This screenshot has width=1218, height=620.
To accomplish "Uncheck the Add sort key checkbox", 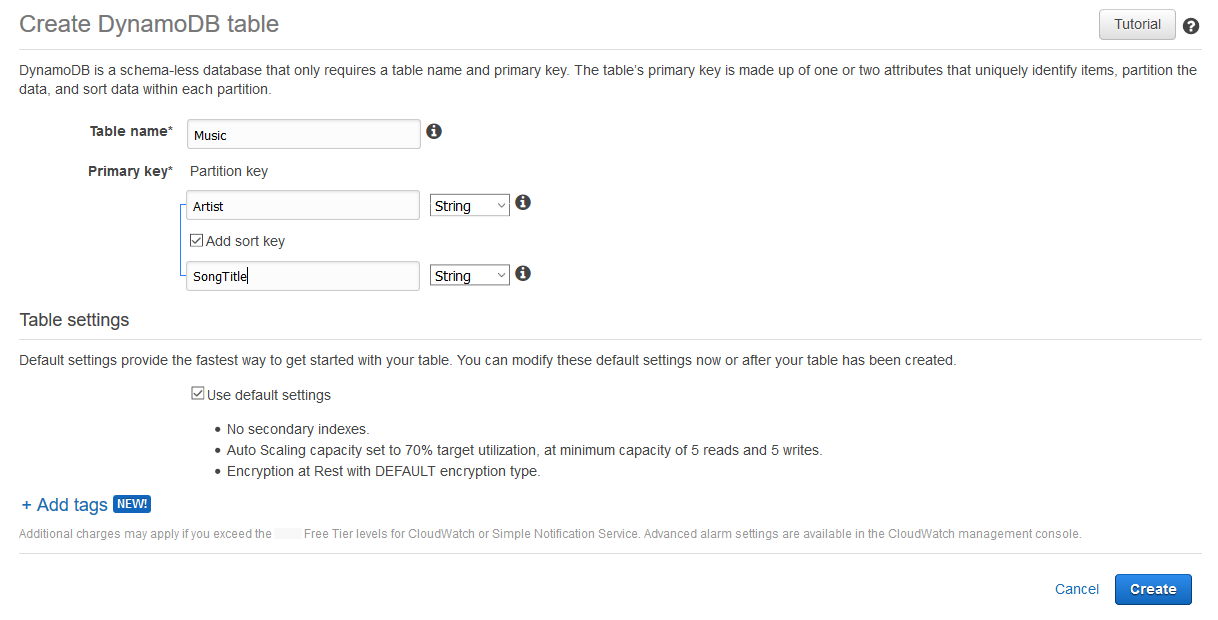I will point(197,241).
